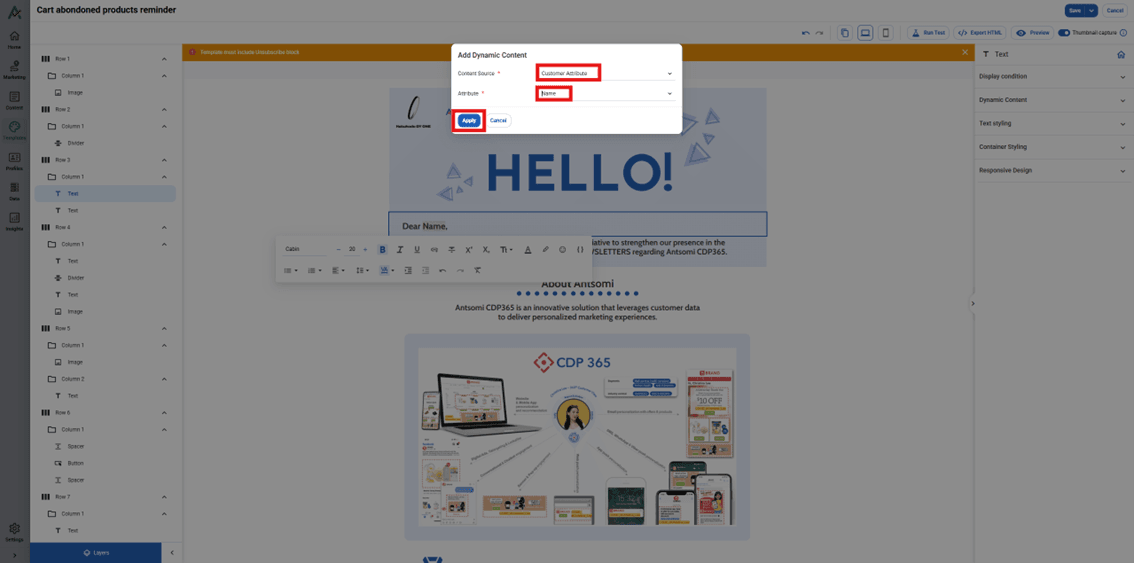Open Preview with the eye icon
This screenshot has height=563, width=1134.
coord(1033,33)
